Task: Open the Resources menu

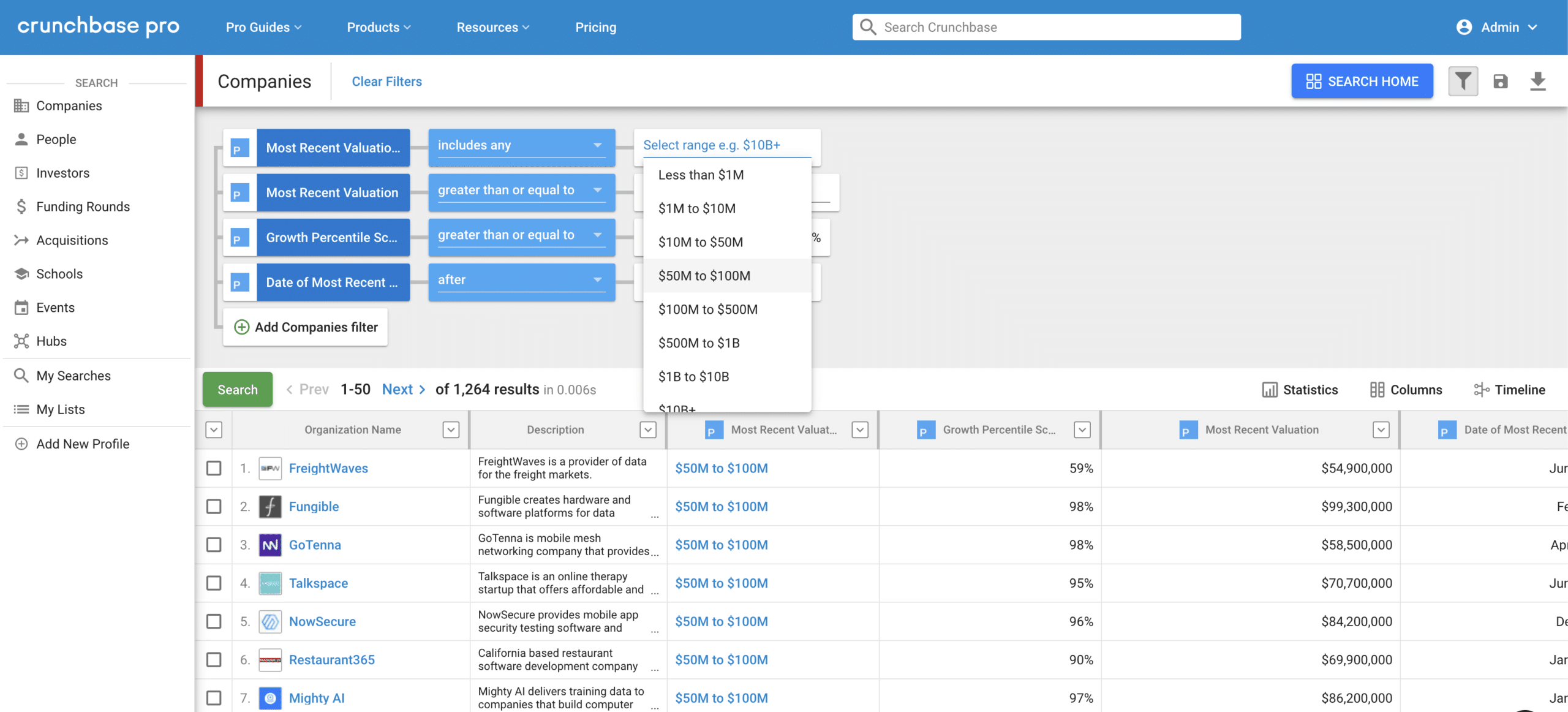Action: (x=493, y=27)
